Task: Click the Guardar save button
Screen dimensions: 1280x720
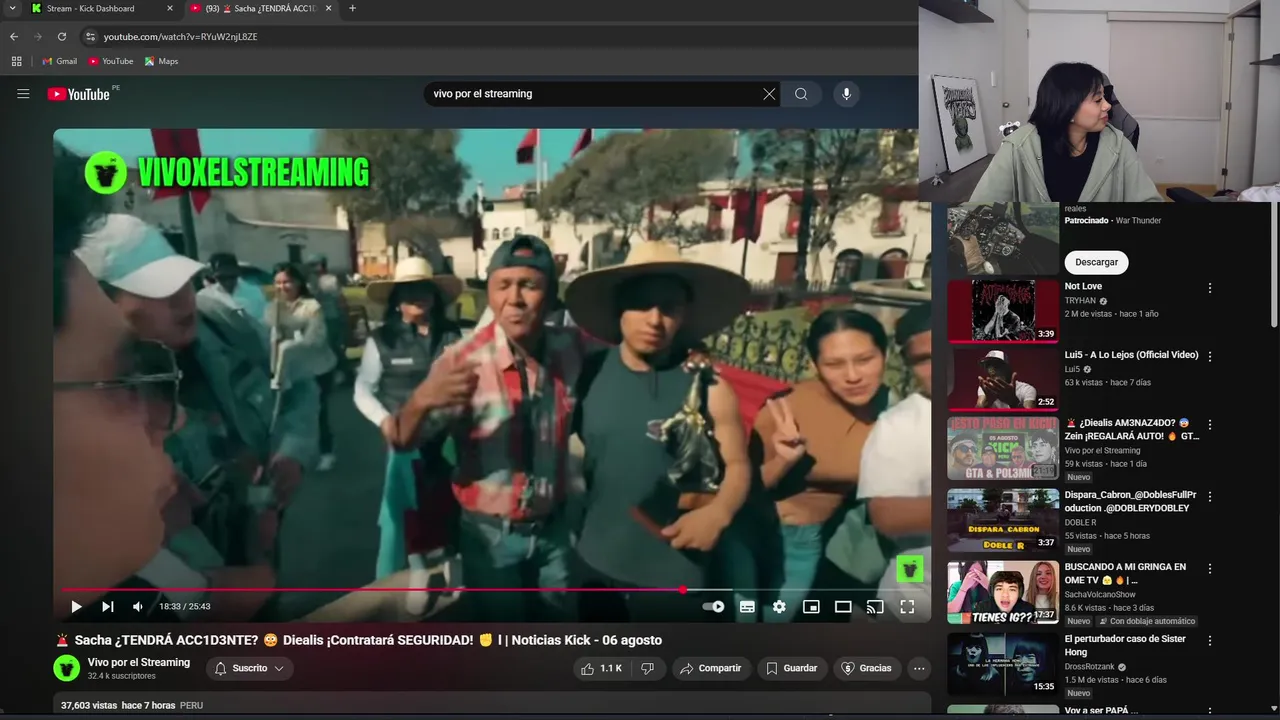Action: pyautogui.click(x=791, y=668)
